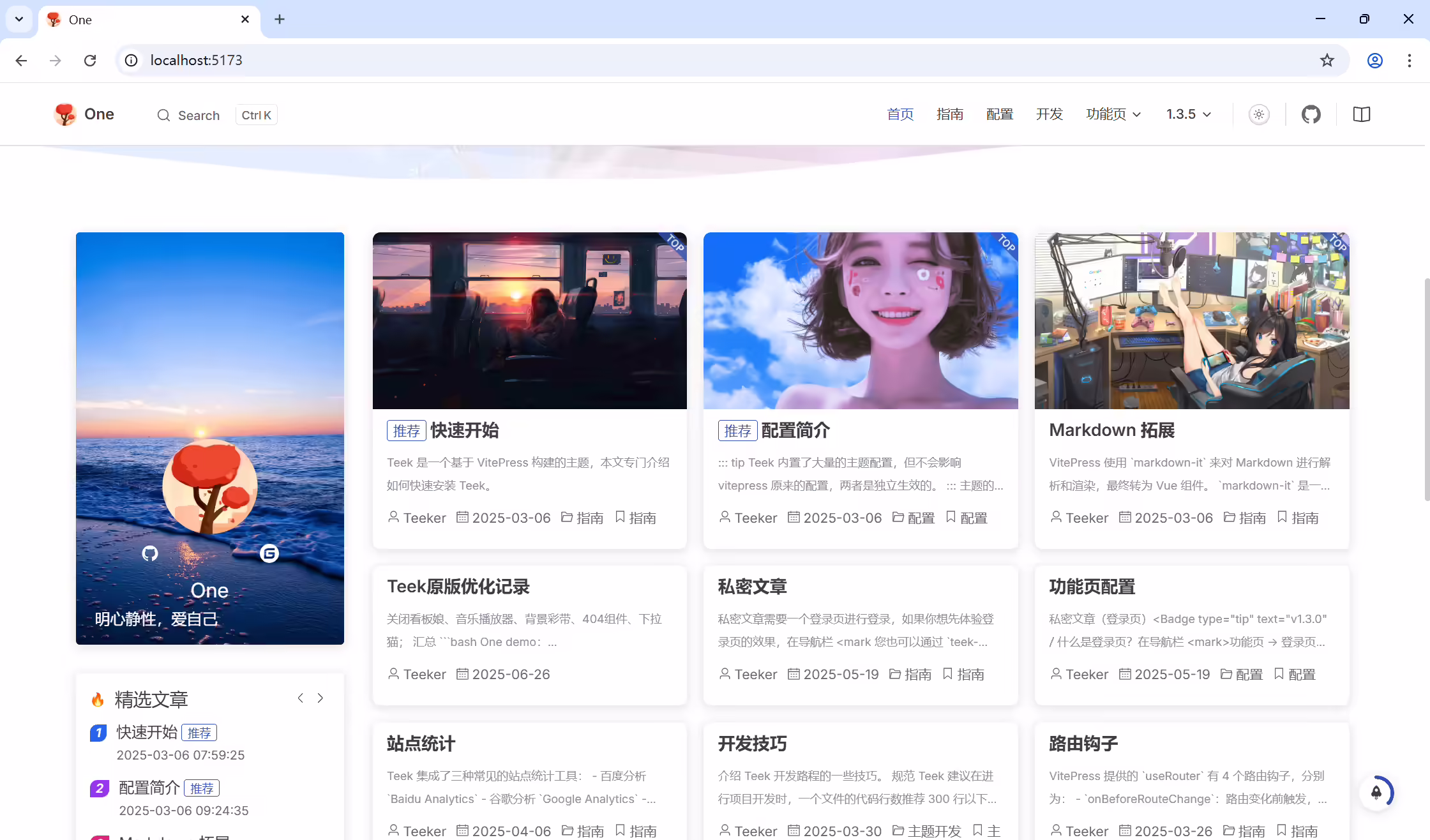Open the Gitee icon on the profile card
The width and height of the screenshot is (1430, 840).
coord(269,553)
